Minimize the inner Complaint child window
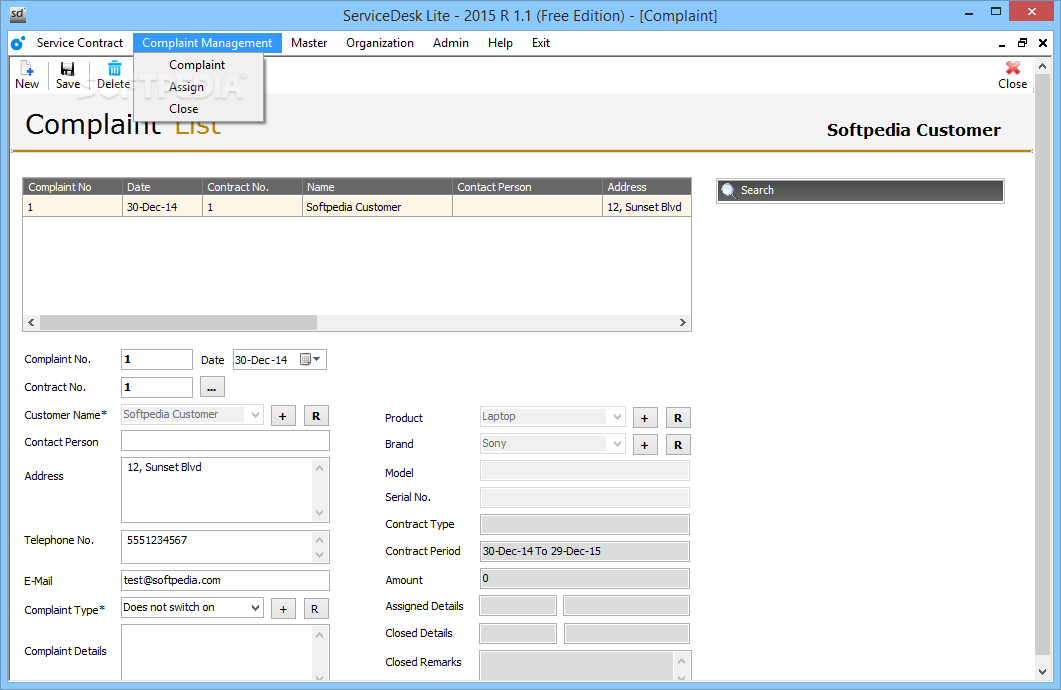 (1001, 43)
